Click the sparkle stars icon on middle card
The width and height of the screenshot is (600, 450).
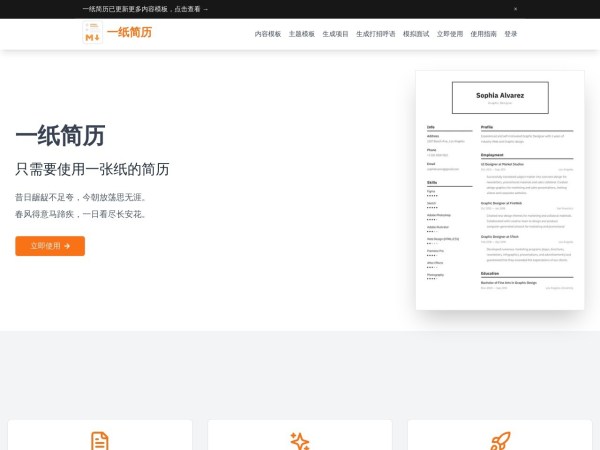[299, 441]
